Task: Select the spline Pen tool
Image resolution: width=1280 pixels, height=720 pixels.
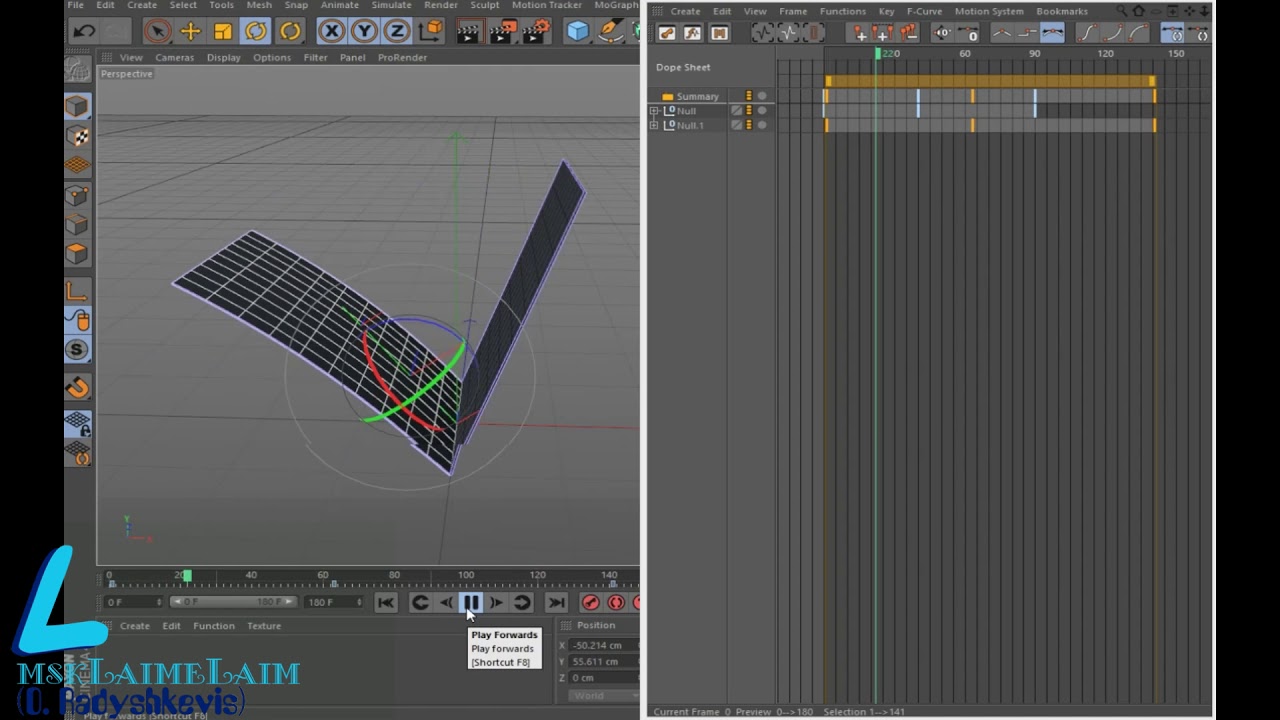Action: pyautogui.click(x=610, y=31)
